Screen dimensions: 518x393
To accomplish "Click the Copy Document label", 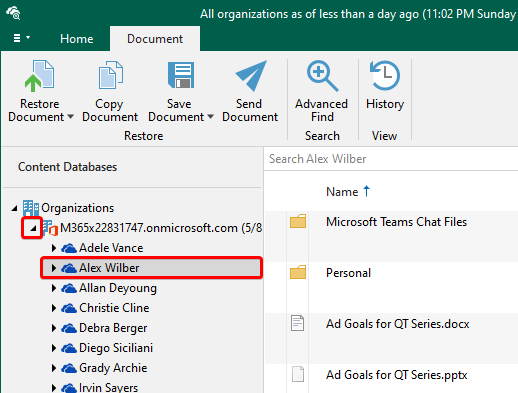I will pos(110,110).
